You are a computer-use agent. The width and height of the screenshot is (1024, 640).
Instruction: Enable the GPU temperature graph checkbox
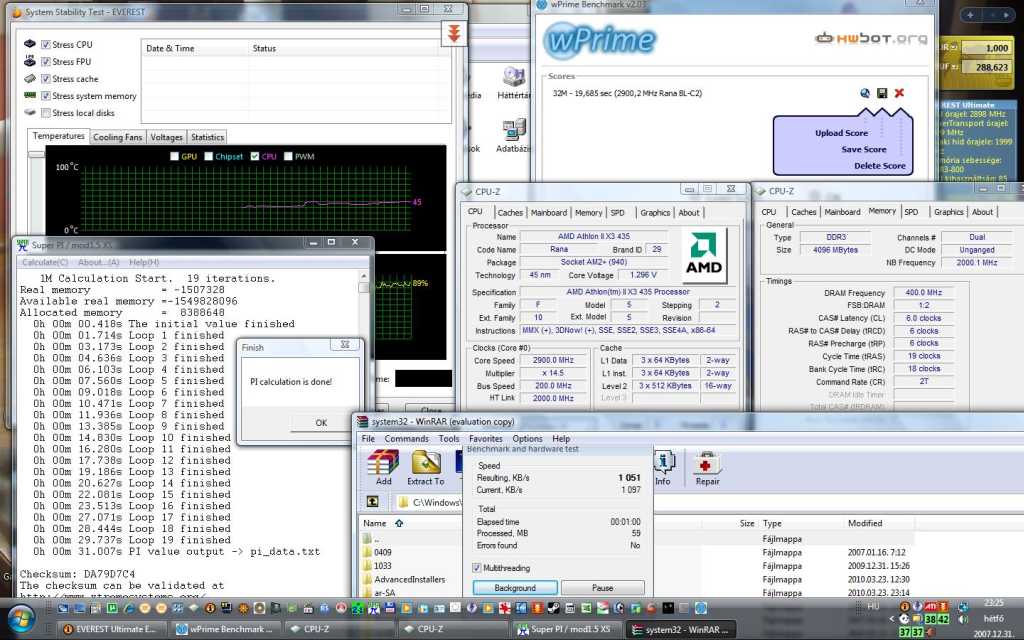click(174, 156)
